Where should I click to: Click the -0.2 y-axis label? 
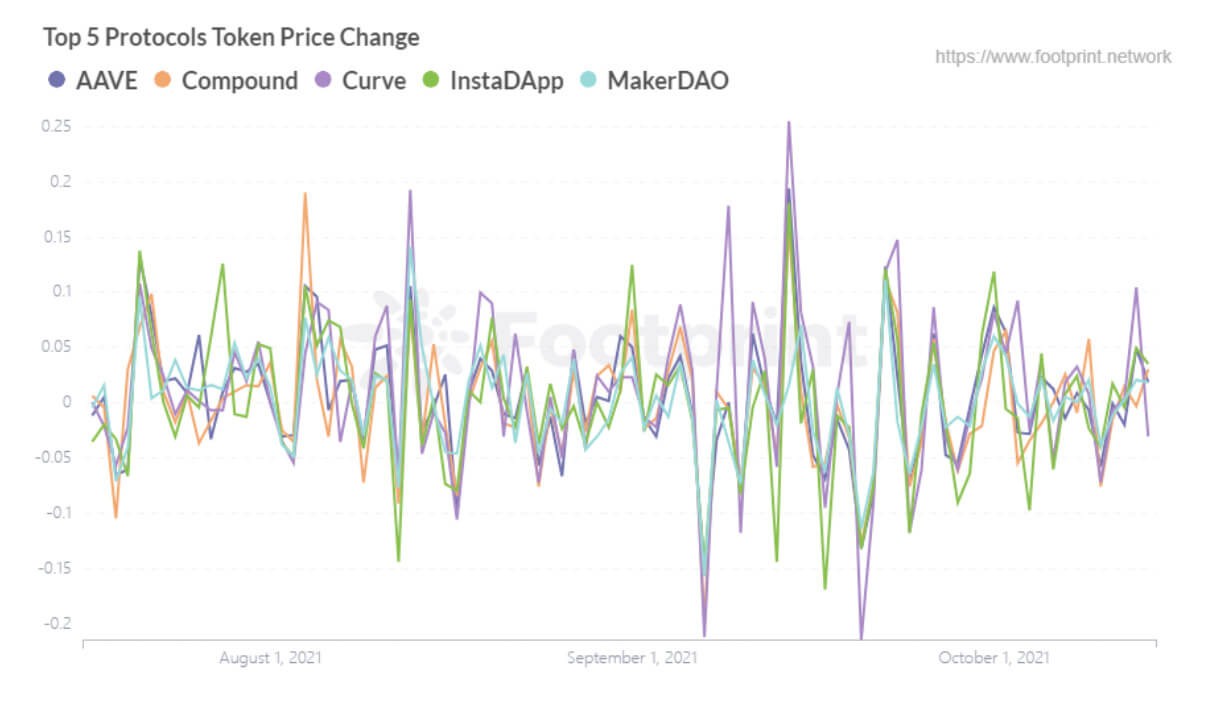click(56, 623)
